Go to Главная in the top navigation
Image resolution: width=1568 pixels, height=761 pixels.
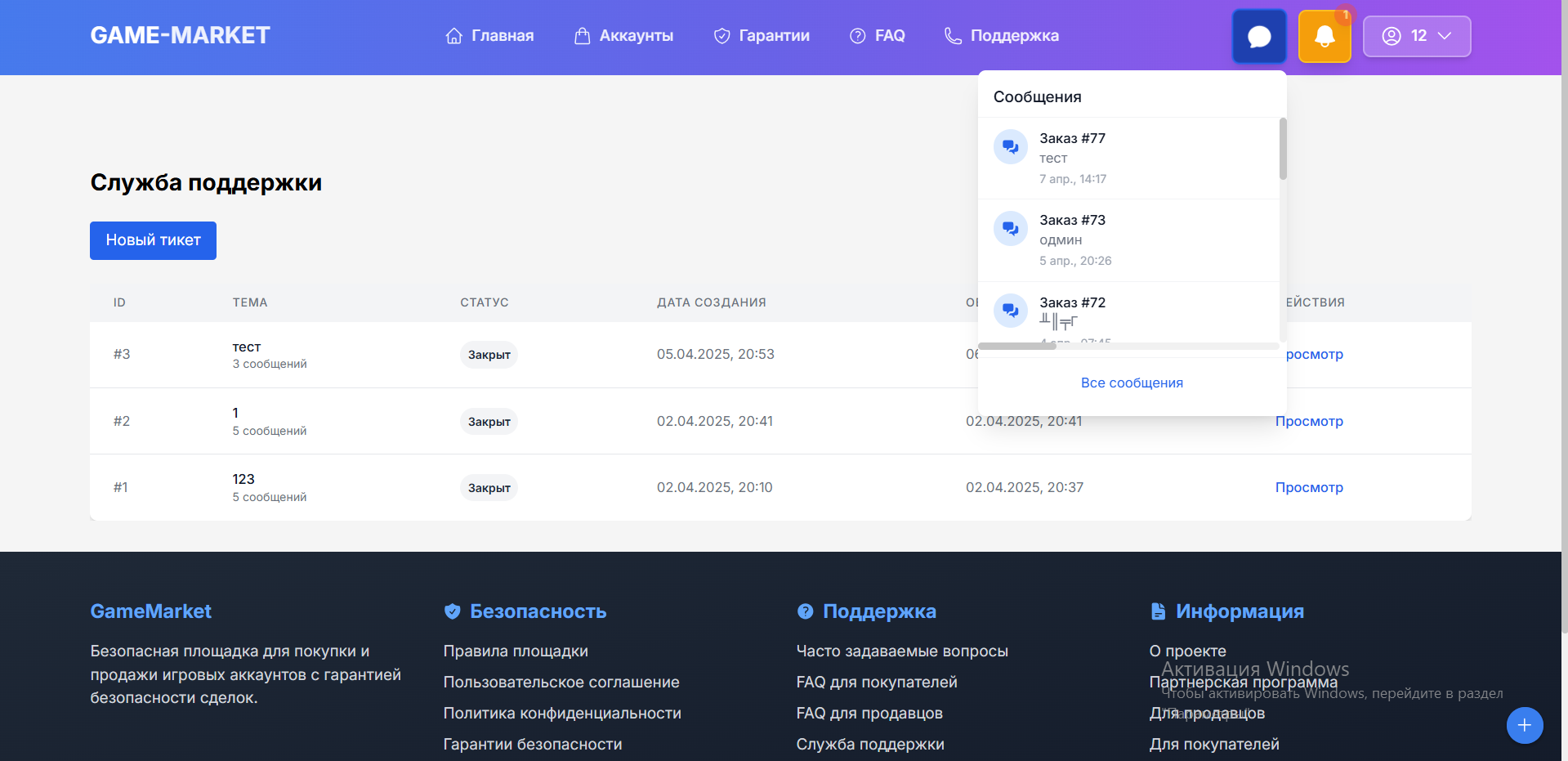pos(489,36)
